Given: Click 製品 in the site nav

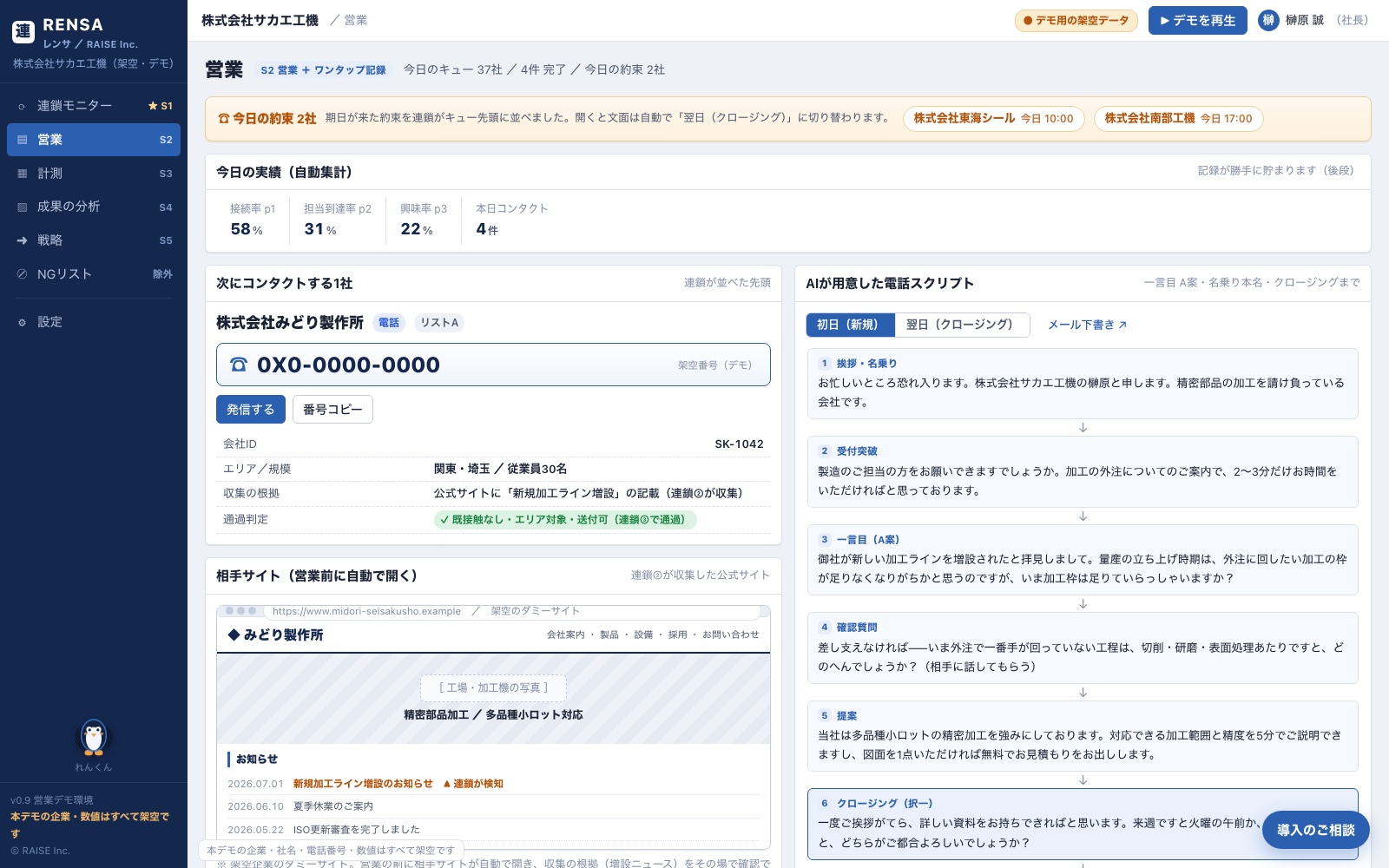Looking at the screenshot, I should (609, 635).
